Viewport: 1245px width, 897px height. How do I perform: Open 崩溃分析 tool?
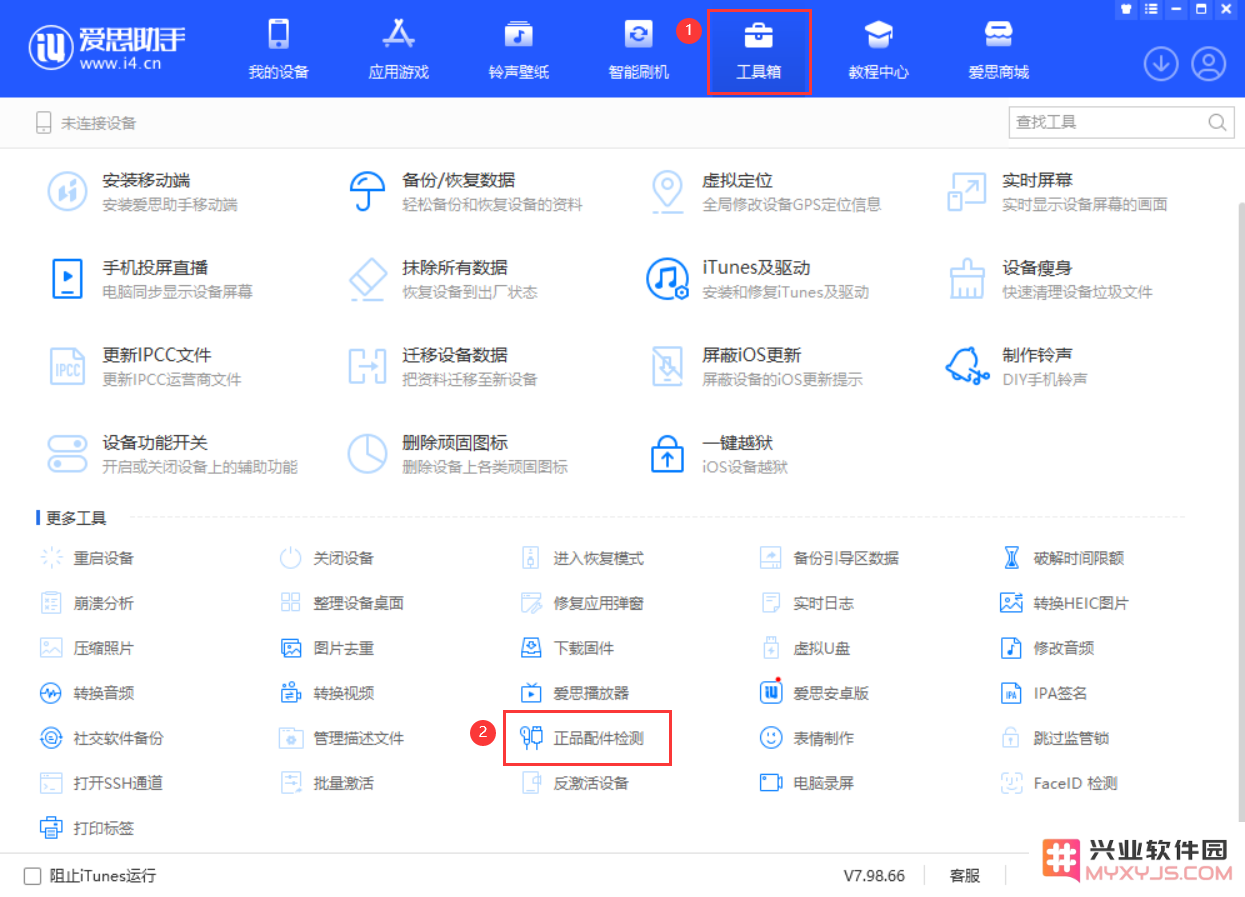[87, 603]
